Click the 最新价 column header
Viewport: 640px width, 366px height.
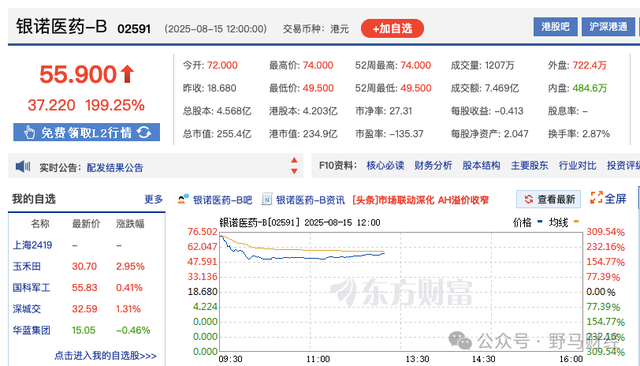tap(86, 224)
